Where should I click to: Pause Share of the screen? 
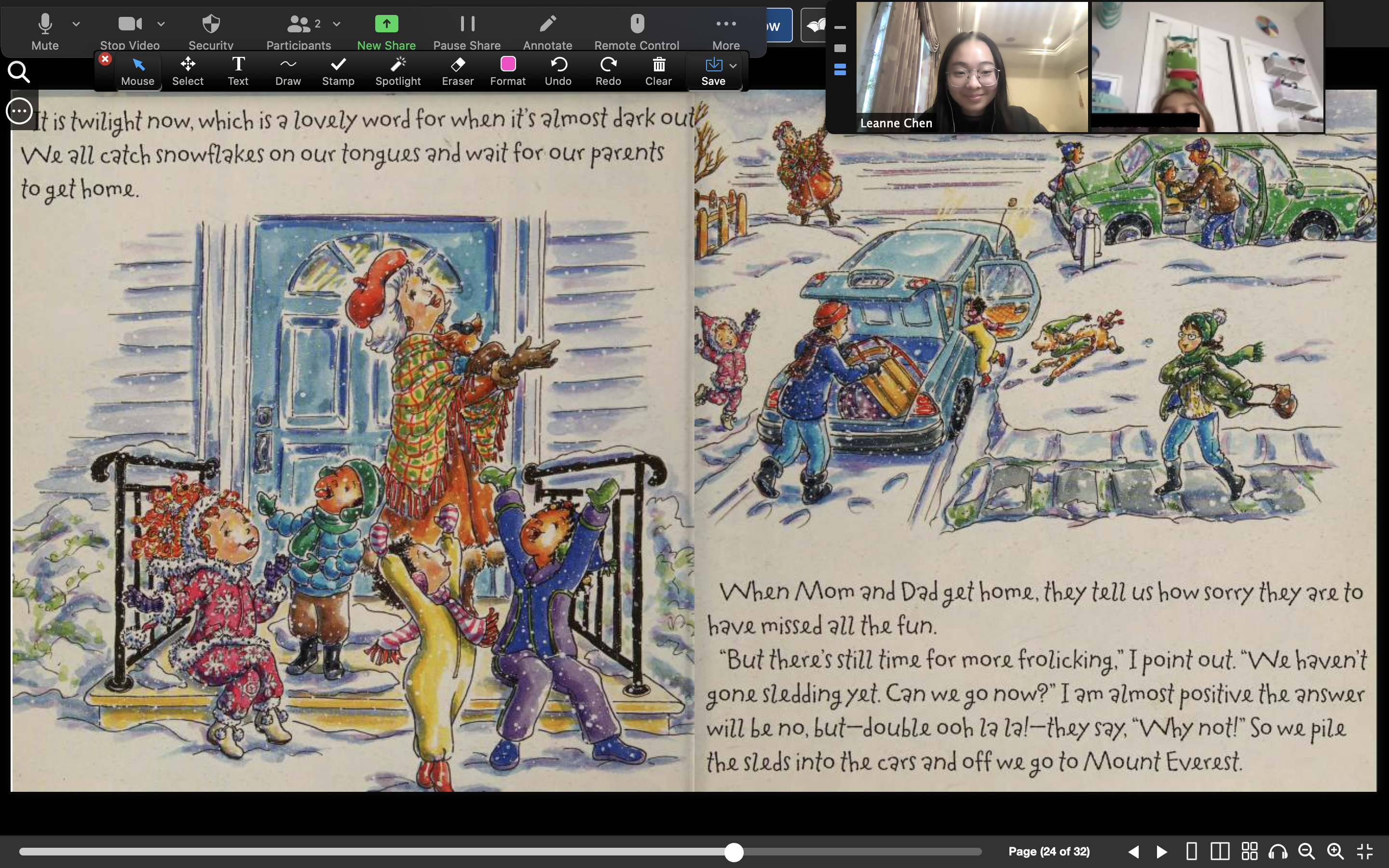pos(467,31)
